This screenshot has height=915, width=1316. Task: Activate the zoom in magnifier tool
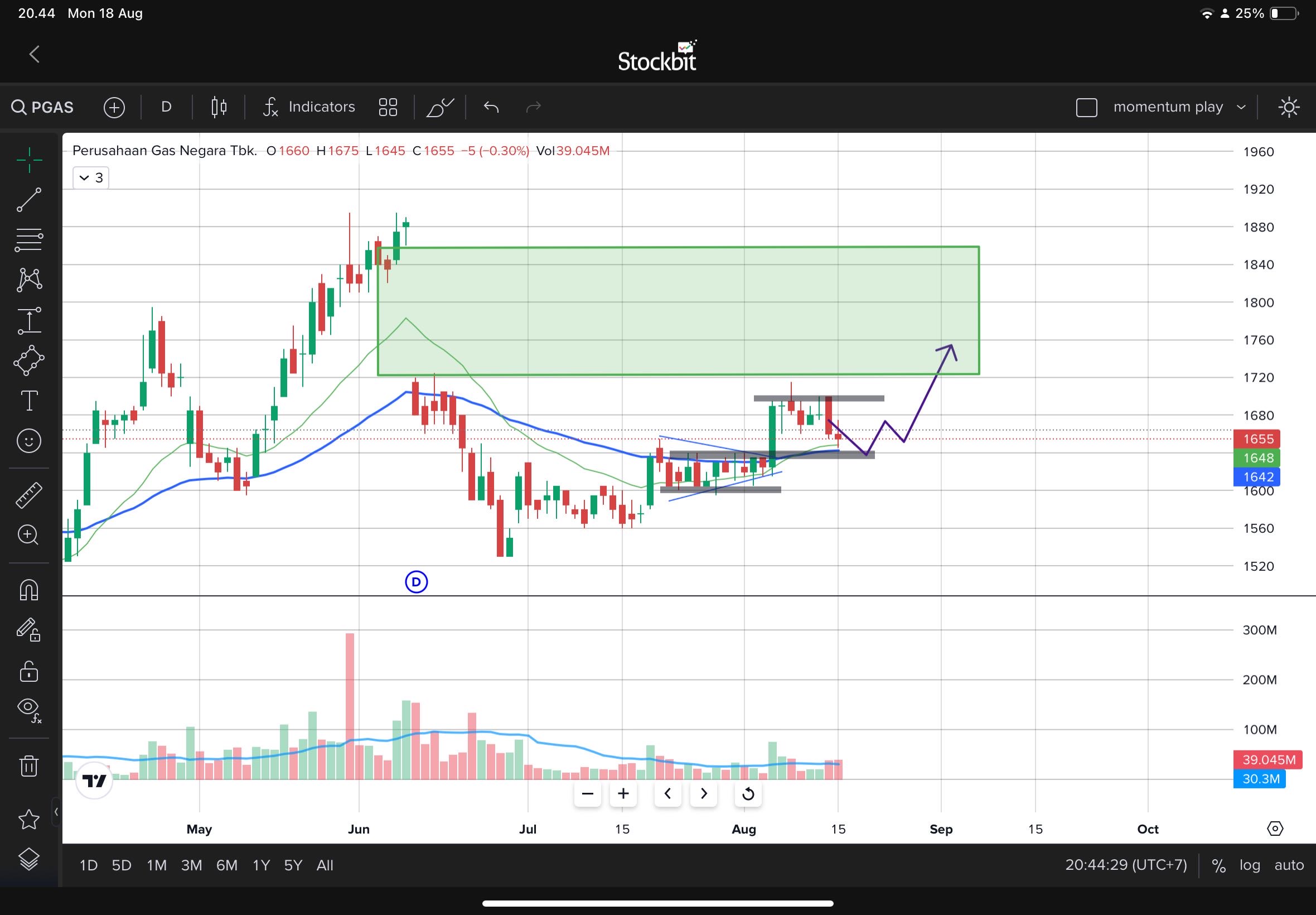click(x=28, y=534)
